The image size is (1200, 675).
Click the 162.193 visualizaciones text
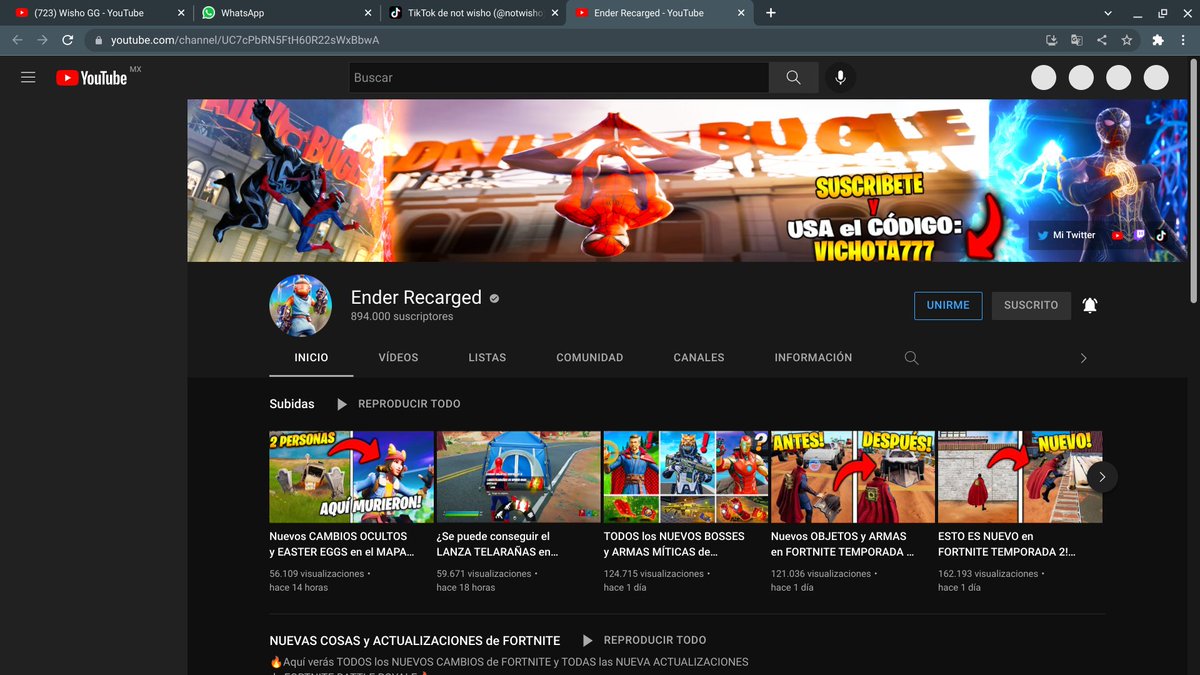point(988,574)
